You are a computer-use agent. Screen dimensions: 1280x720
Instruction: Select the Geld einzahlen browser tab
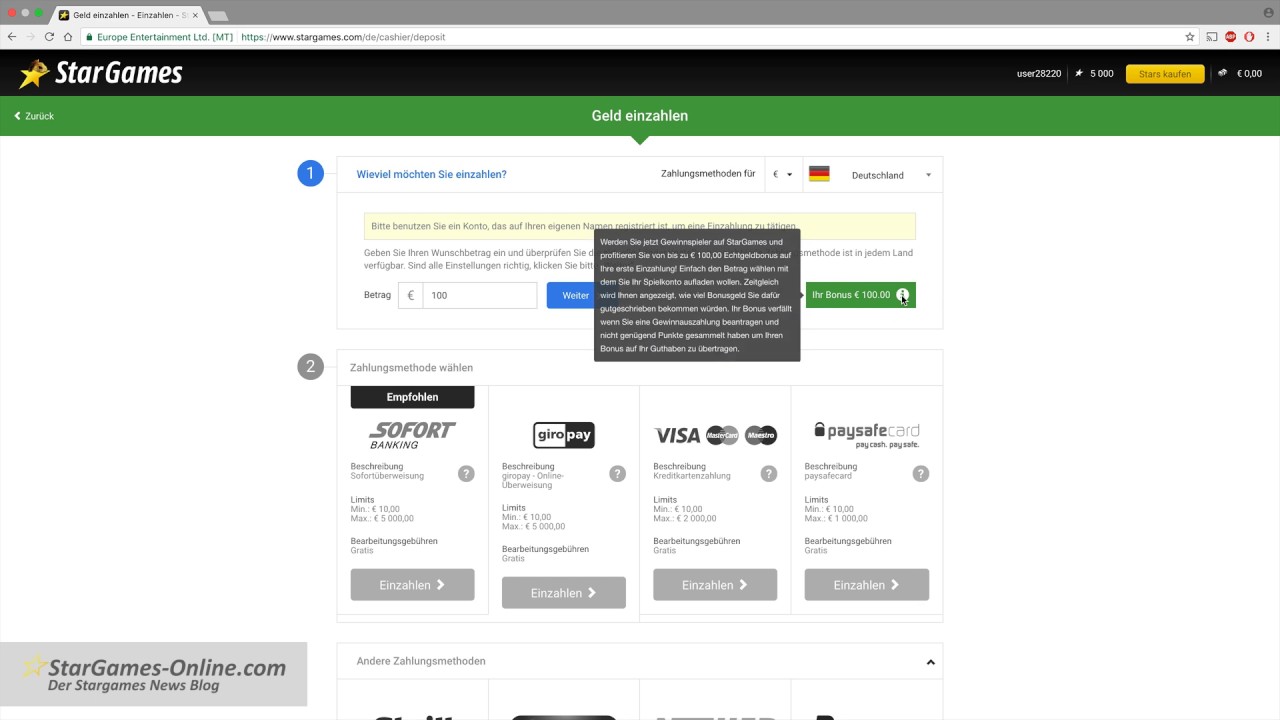coord(128,15)
